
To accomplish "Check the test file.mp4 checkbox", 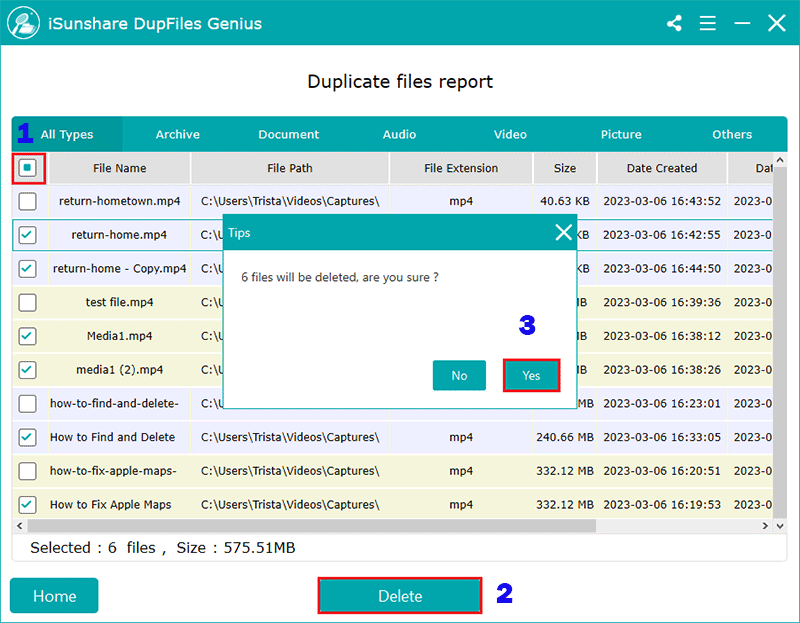I will 28,302.
